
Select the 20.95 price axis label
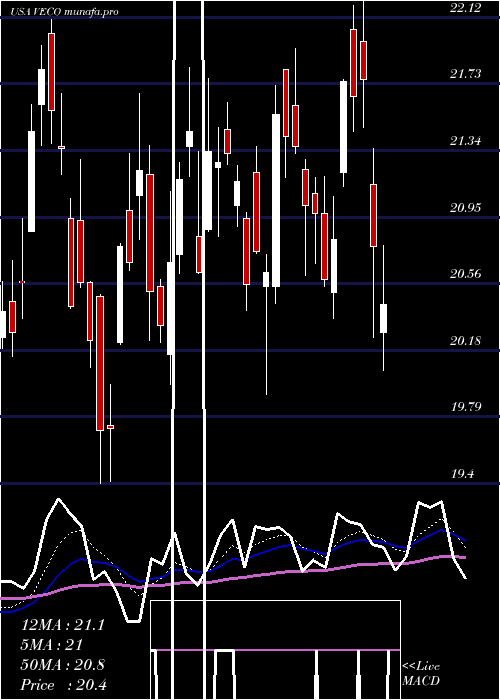point(466,207)
